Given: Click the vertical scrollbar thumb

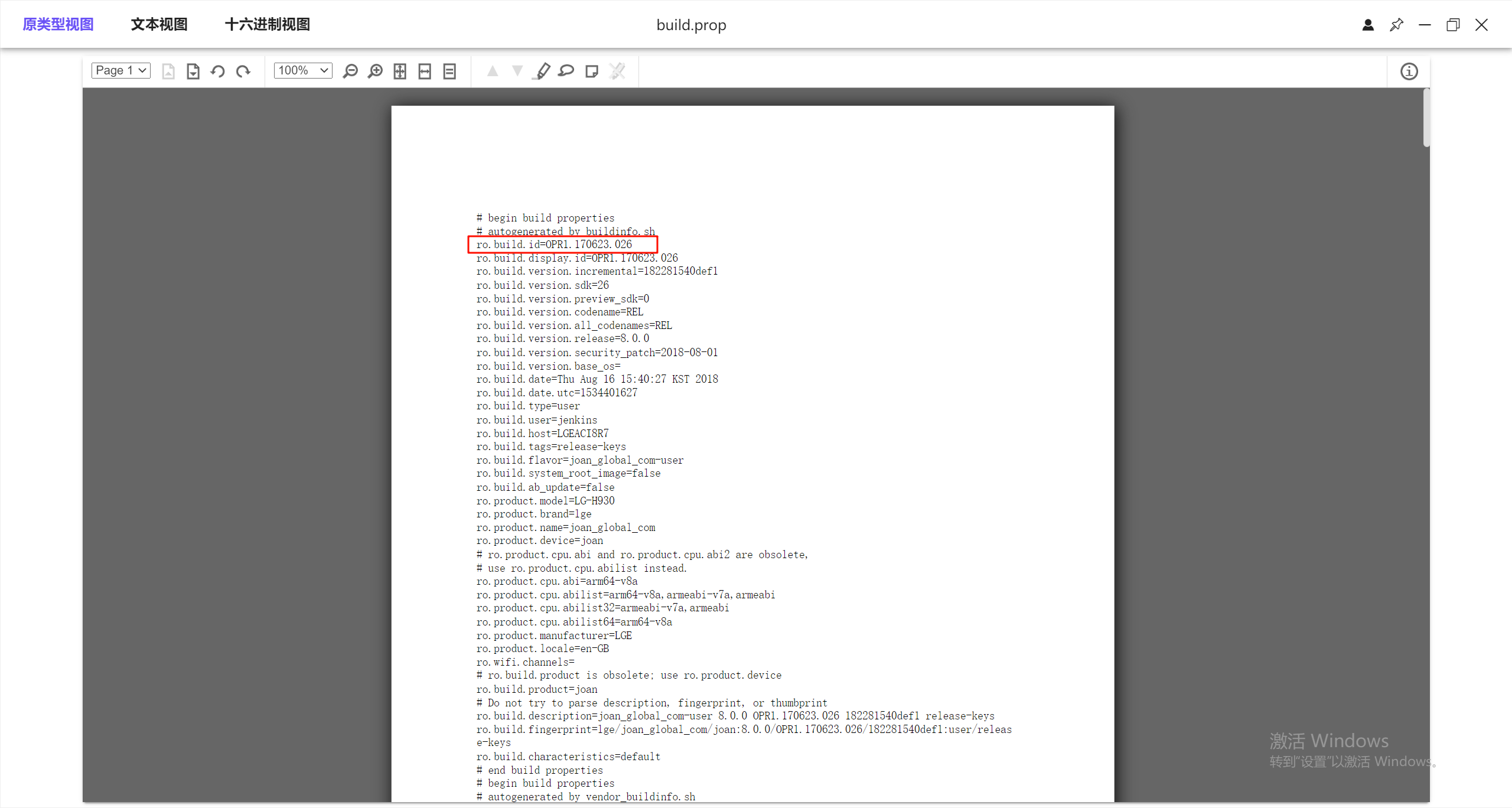Looking at the screenshot, I should 1426,118.
